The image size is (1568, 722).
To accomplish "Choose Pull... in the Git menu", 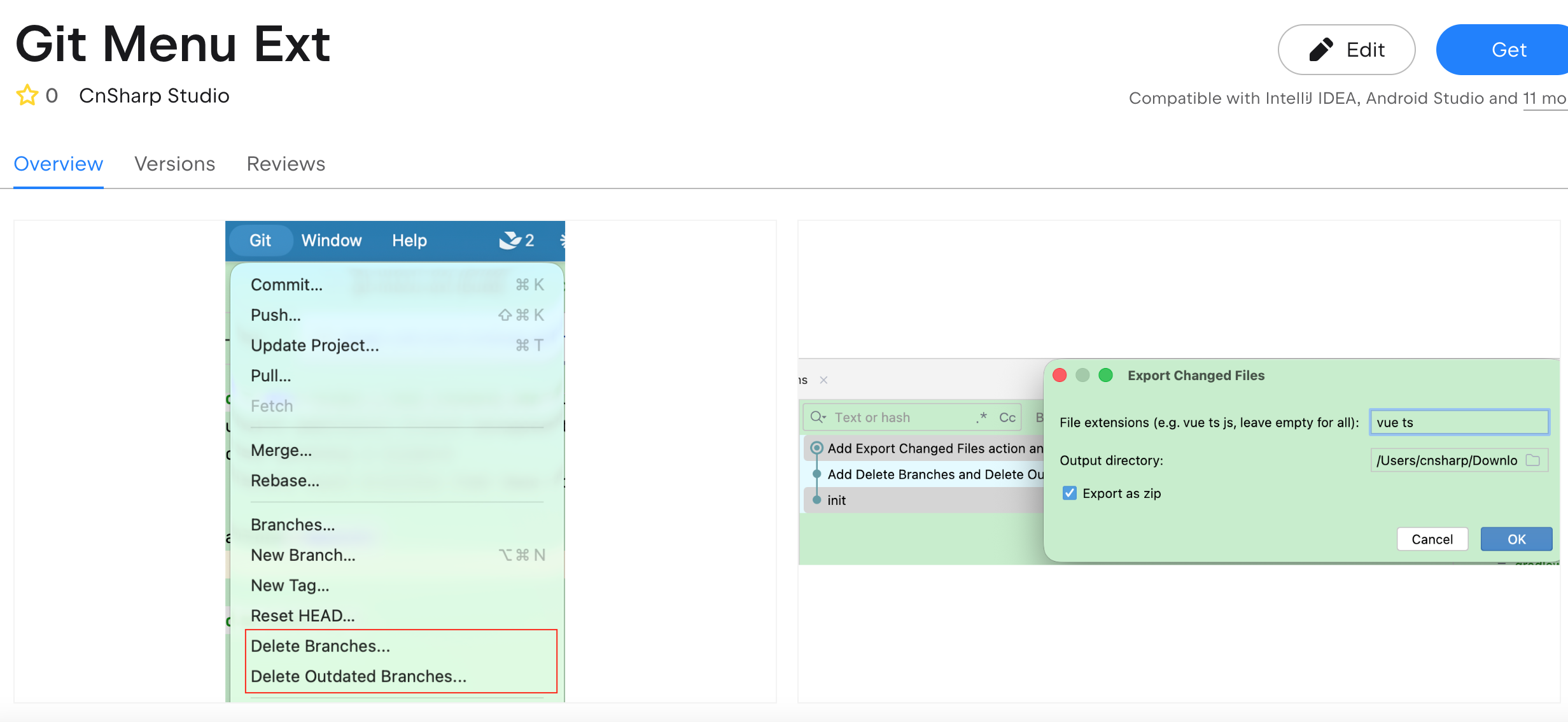I will [397, 376].
